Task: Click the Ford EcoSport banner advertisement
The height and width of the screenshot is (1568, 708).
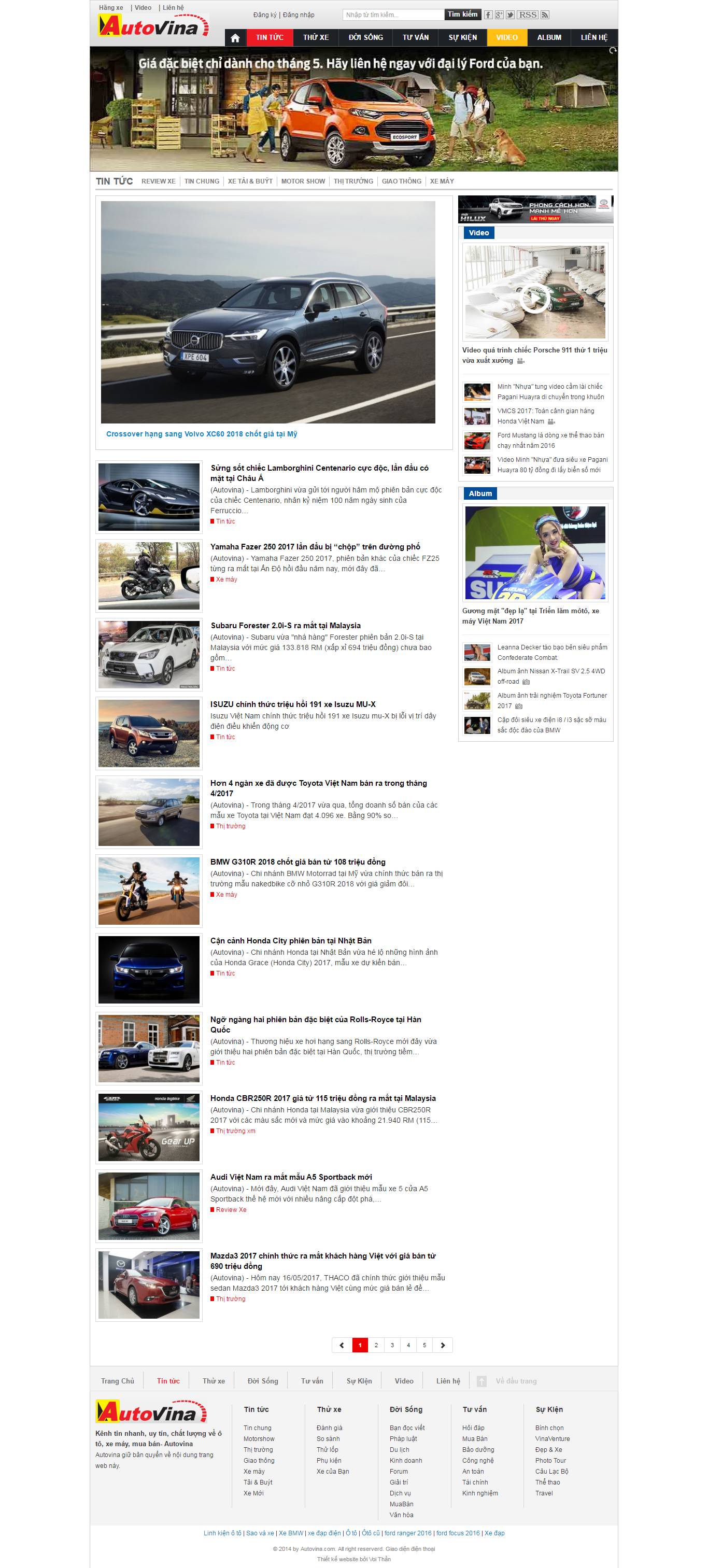Action: (x=353, y=109)
